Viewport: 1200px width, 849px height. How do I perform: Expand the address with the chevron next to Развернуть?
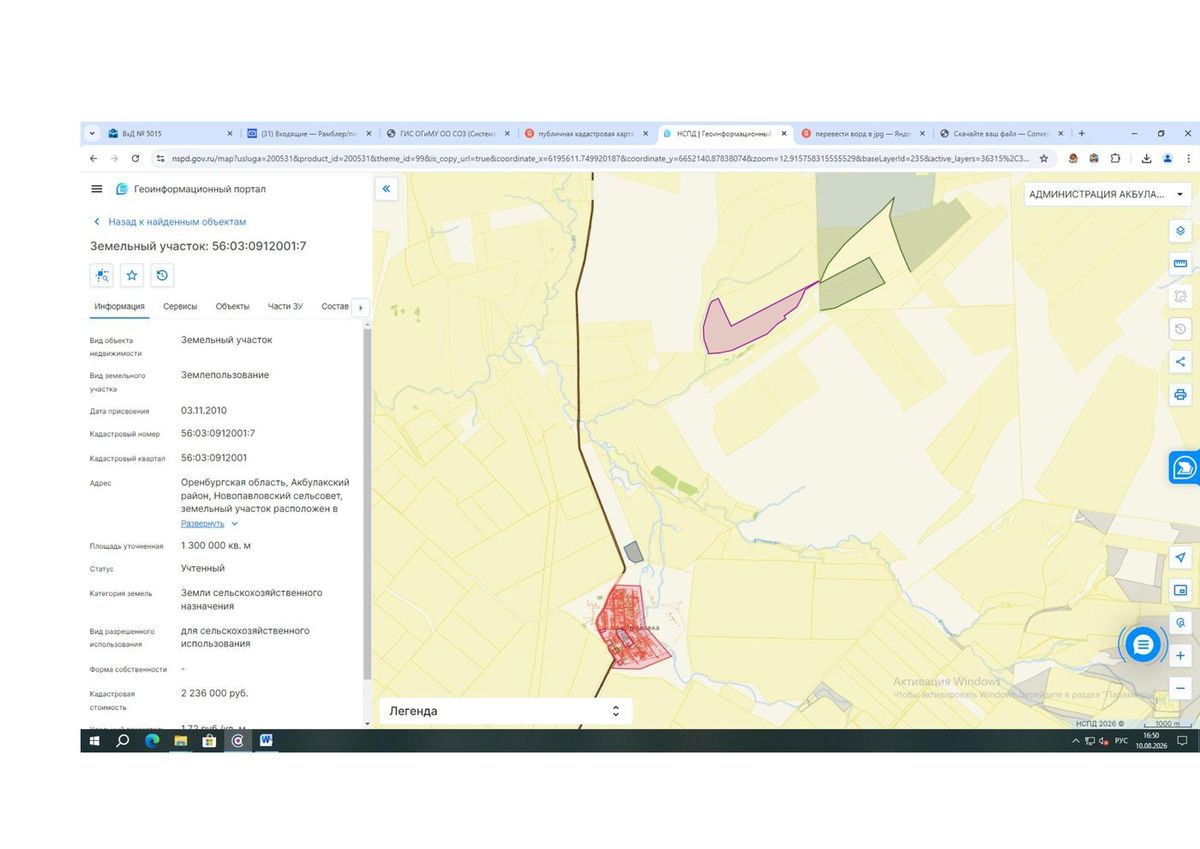coord(235,524)
